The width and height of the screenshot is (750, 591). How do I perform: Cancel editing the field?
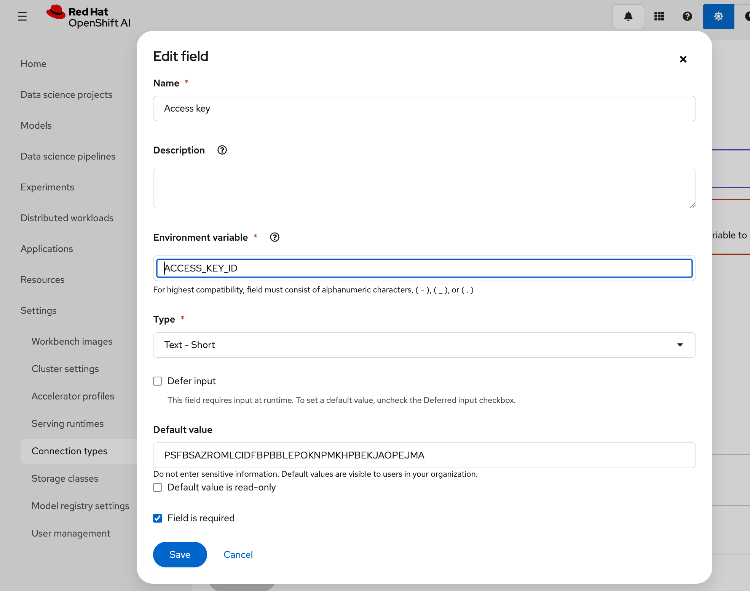click(x=238, y=555)
